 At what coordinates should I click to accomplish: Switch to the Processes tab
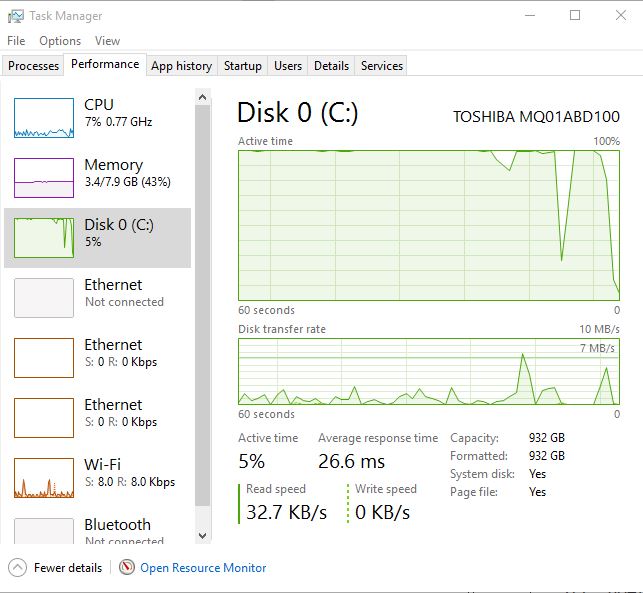click(33, 66)
